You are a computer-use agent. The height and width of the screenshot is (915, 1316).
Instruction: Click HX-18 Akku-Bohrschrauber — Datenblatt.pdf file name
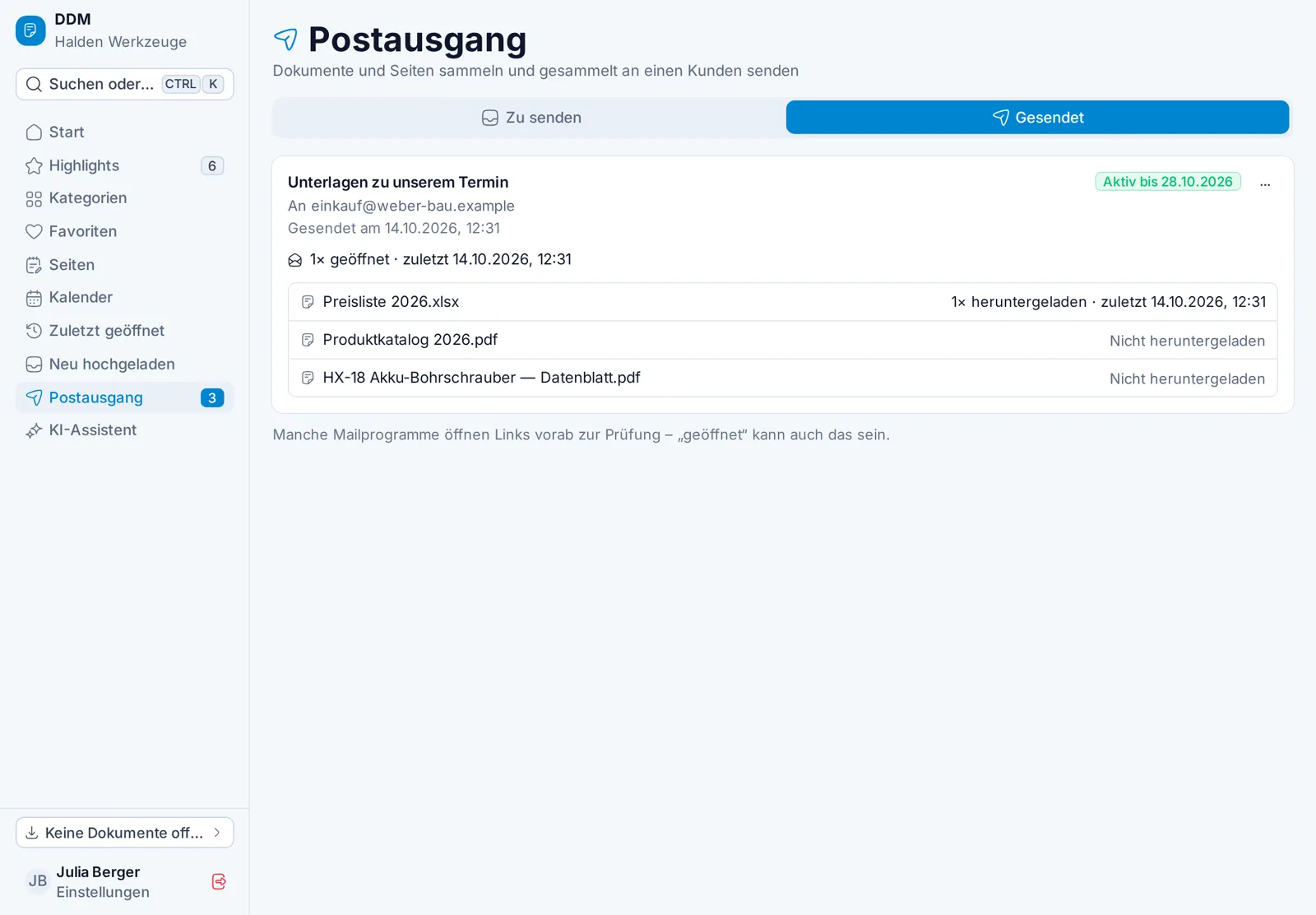click(x=481, y=378)
